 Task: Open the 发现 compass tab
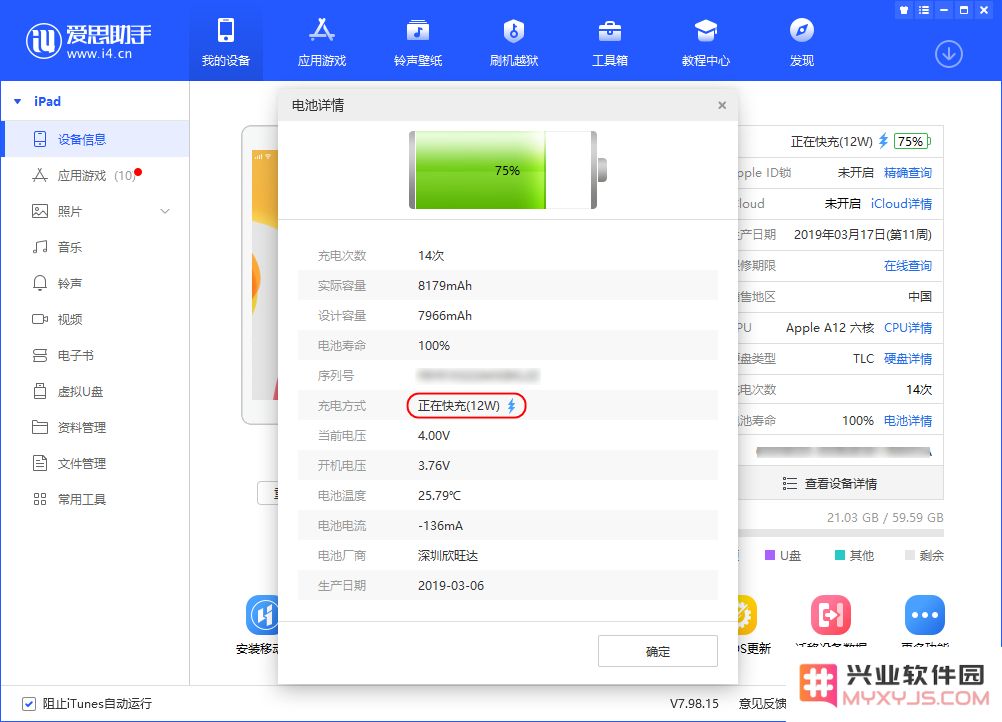(801, 42)
